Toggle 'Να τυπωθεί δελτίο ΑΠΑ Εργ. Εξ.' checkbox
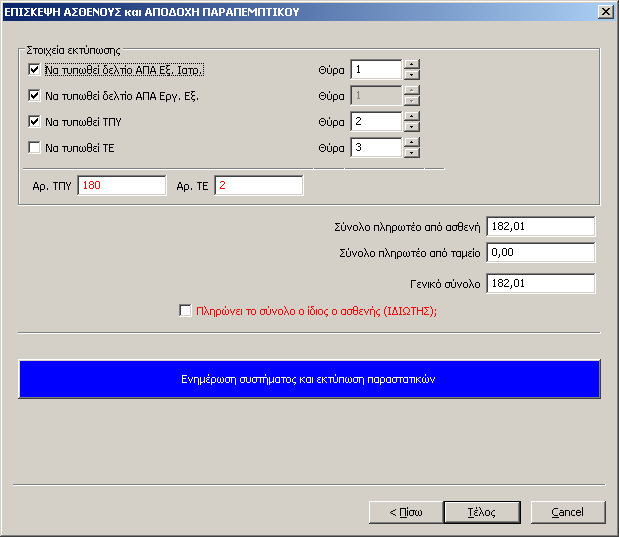619x537 pixels. (35, 97)
